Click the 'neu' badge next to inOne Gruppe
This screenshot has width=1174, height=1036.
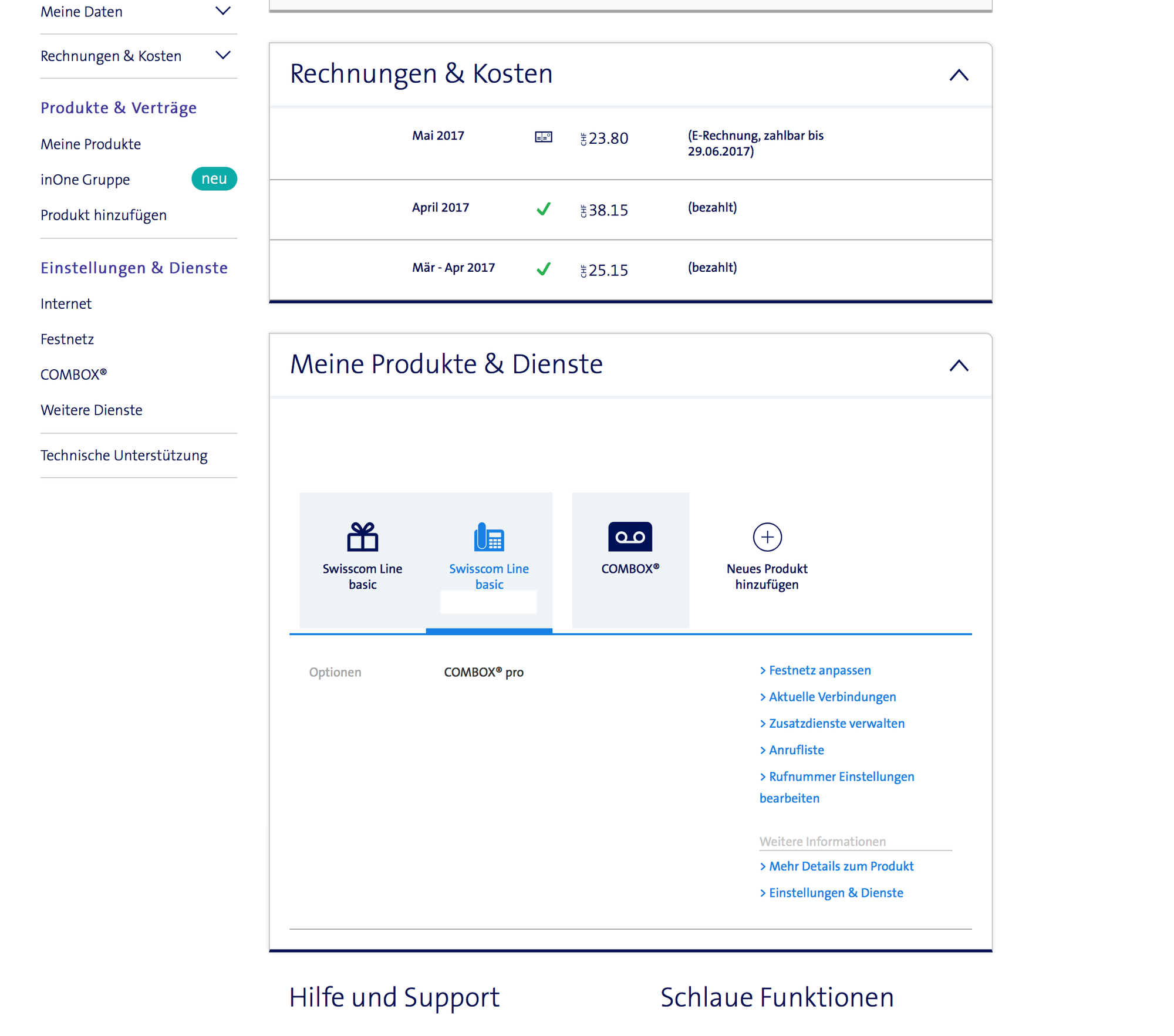tap(214, 179)
